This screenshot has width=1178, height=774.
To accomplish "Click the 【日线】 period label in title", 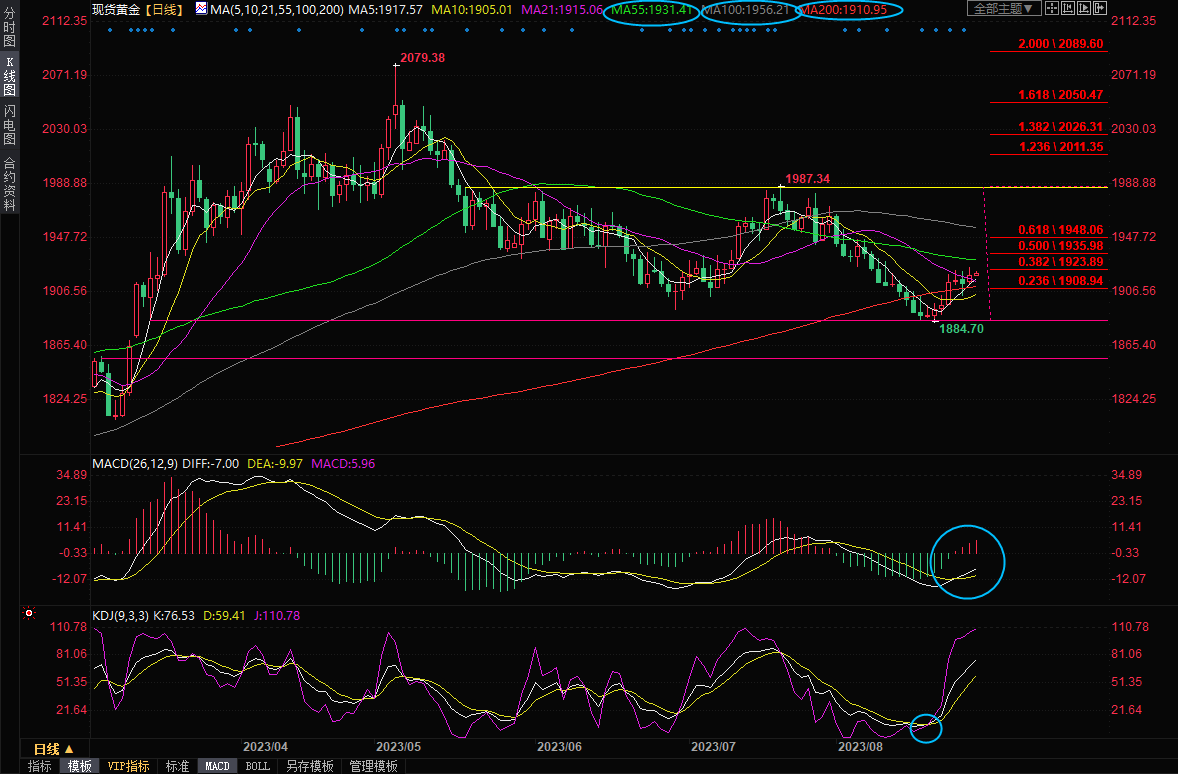I will [165, 10].
